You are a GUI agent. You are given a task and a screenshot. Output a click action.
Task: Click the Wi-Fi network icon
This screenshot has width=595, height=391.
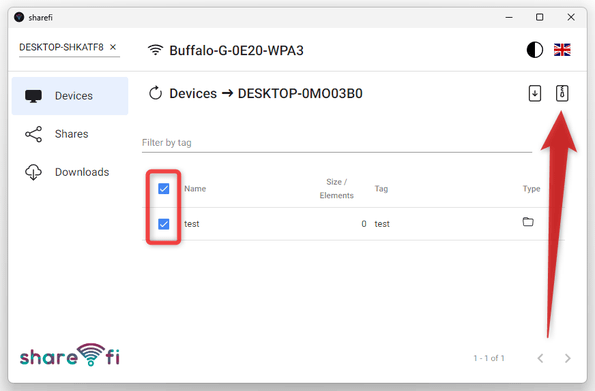coord(155,50)
